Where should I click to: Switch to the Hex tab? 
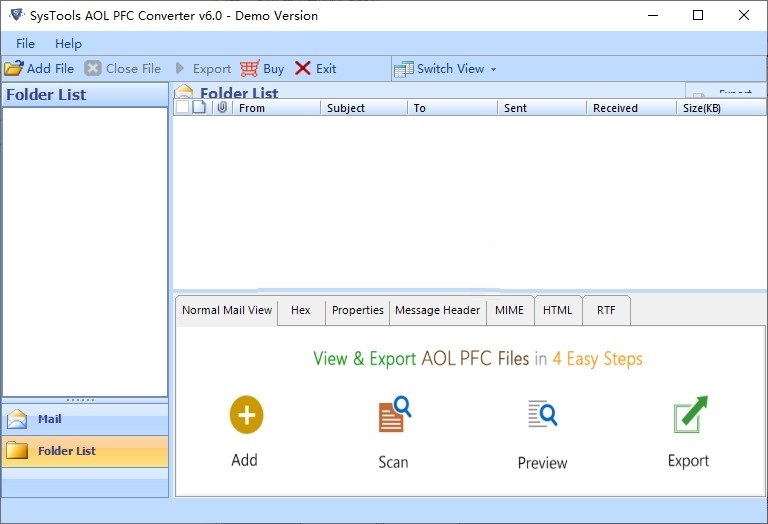click(300, 310)
